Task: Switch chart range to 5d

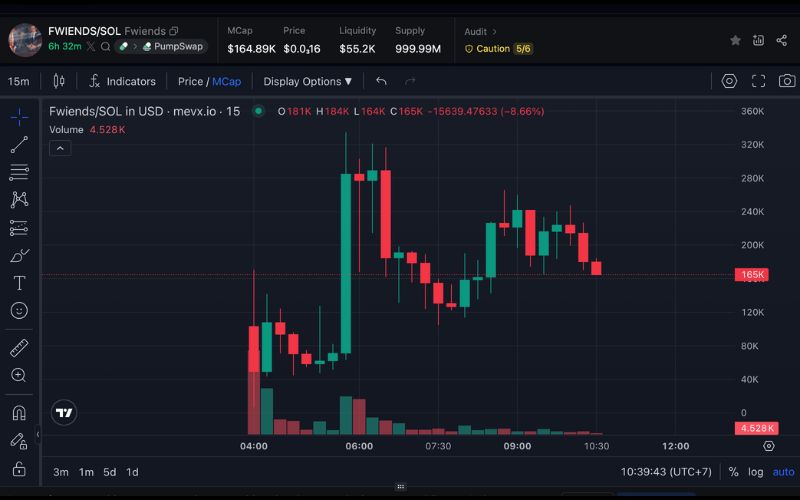Action: click(109, 472)
